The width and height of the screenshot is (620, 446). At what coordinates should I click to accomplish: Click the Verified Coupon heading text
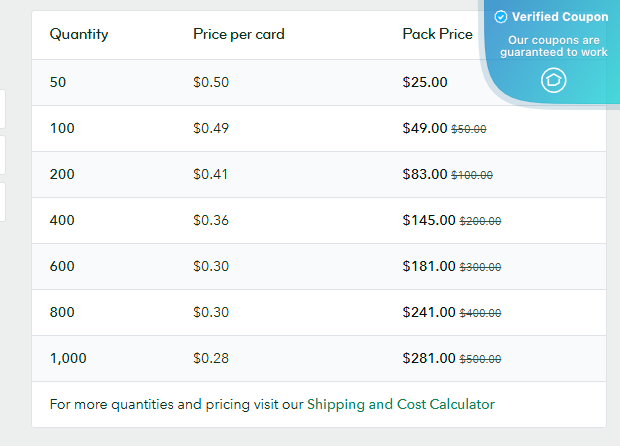[559, 17]
